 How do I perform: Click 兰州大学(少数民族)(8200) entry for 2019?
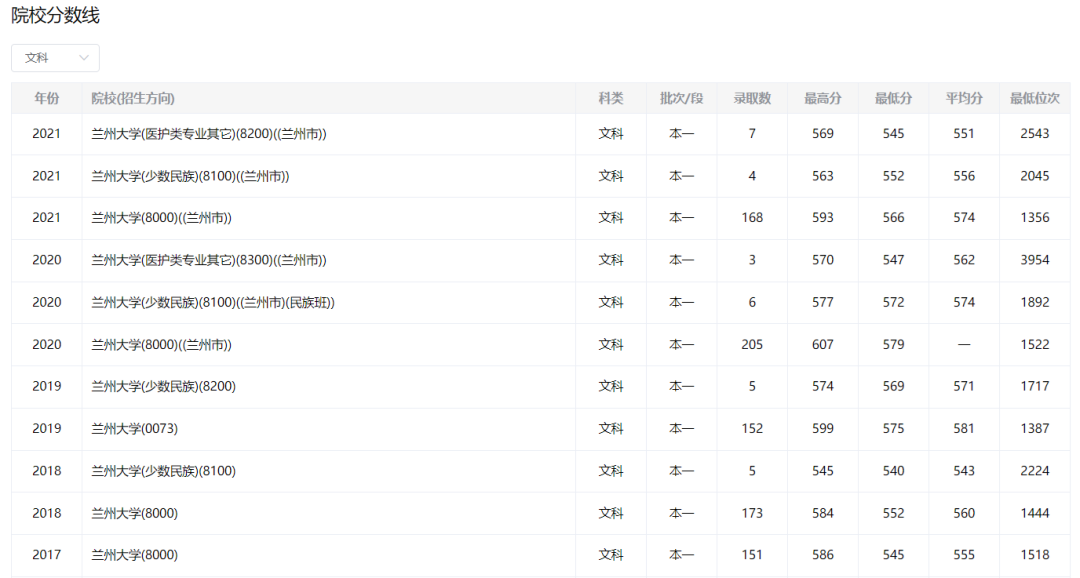click(x=163, y=386)
